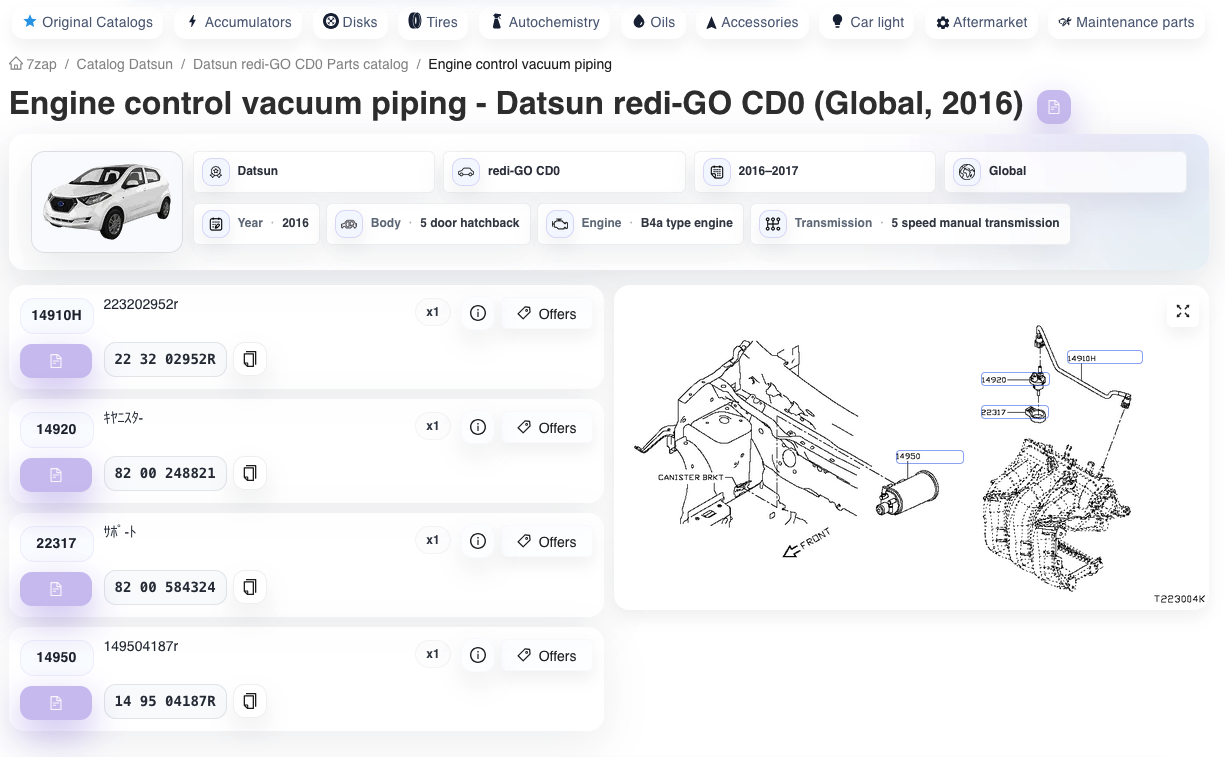Image resolution: width=1225 pixels, height=757 pixels.
Task: Select the Global region field
Action: click(1066, 171)
